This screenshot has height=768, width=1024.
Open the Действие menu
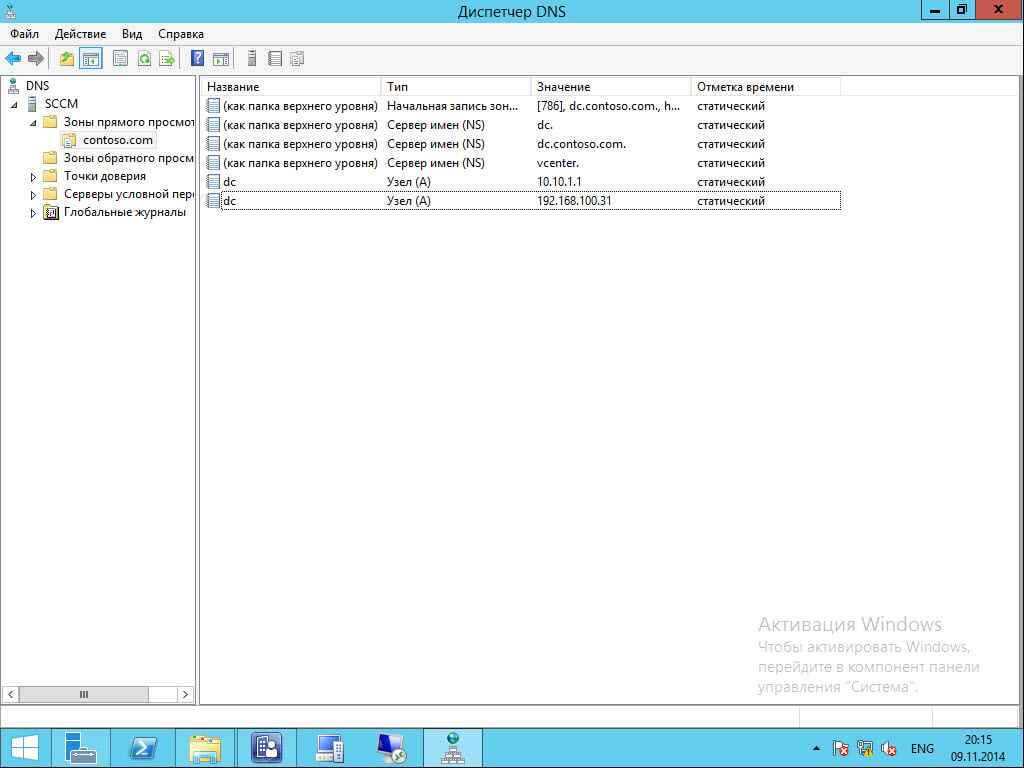(x=80, y=34)
